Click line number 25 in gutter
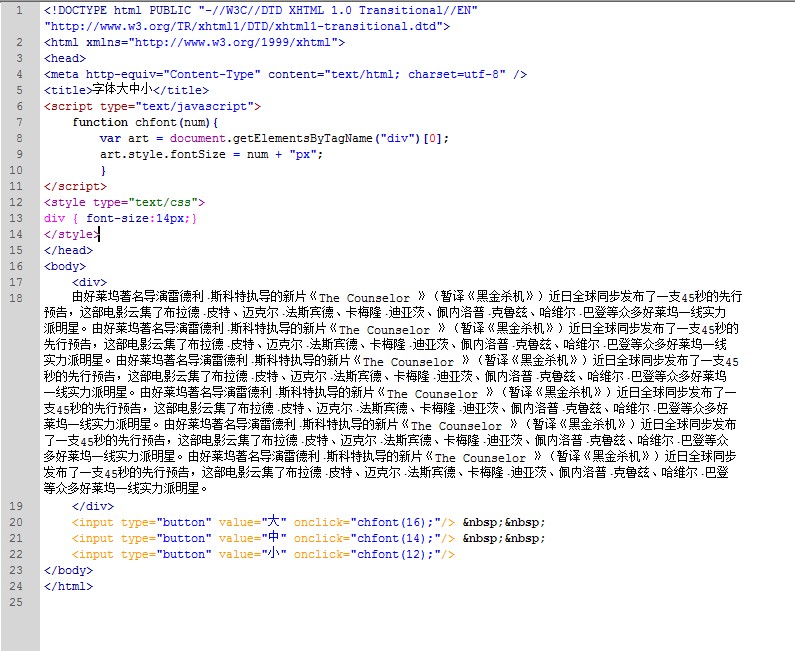 [16, 602]
